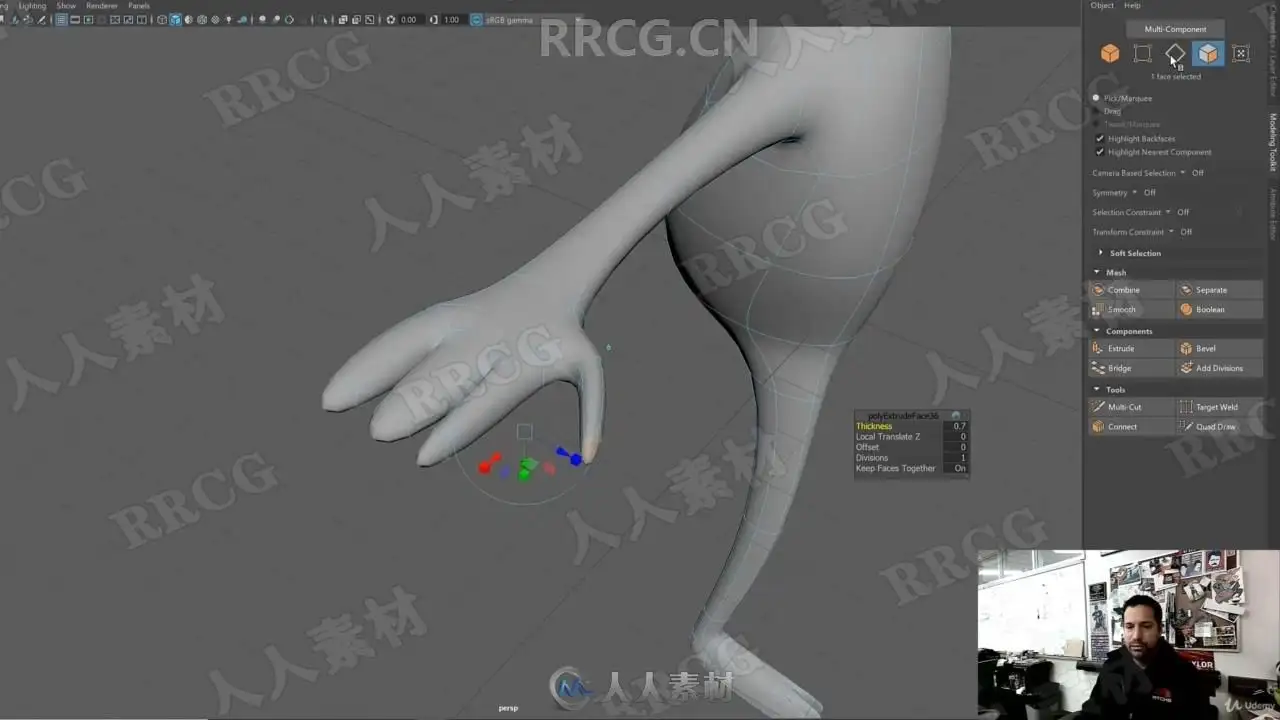Uncheck Highlight Nearest Component checkbox
The width and height of the screenshot is (1280, 720).
click(x=1100, y=152)
